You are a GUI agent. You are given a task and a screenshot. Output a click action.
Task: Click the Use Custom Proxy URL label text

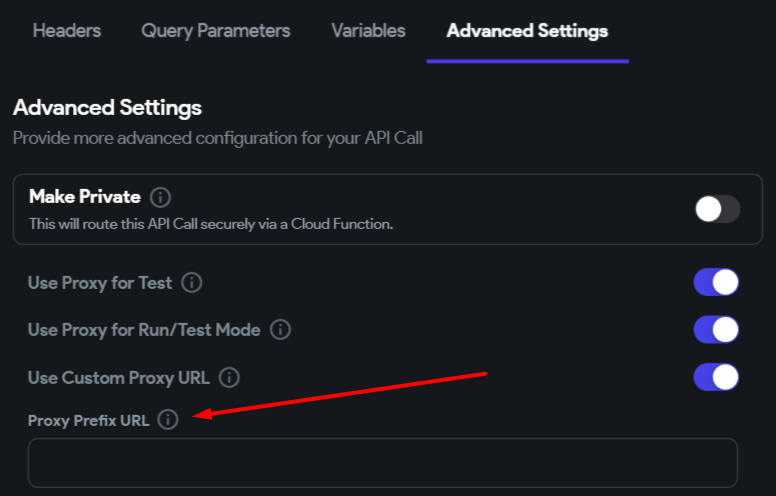(119, 377)
